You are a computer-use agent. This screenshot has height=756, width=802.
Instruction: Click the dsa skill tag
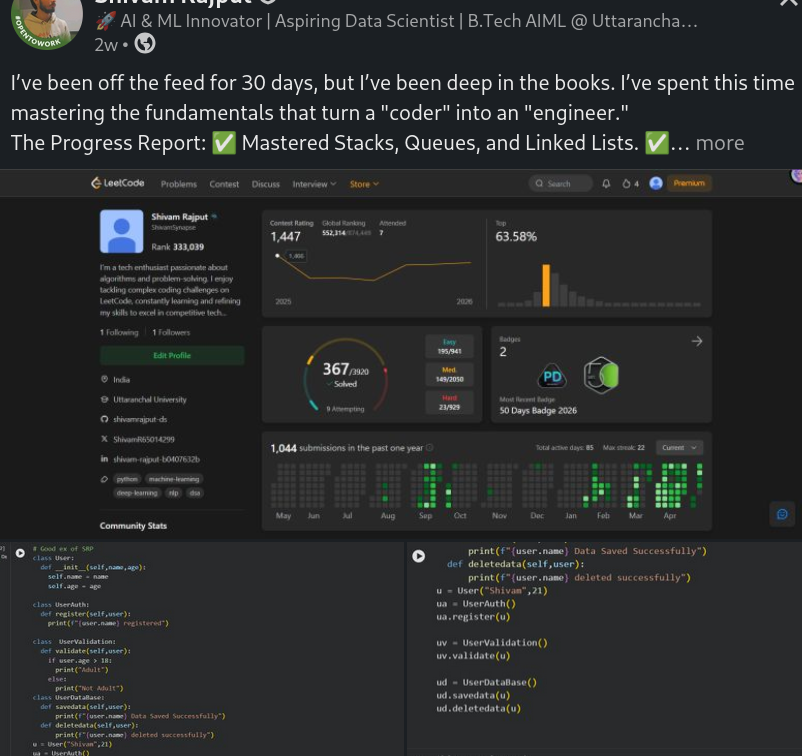(195, 493)
